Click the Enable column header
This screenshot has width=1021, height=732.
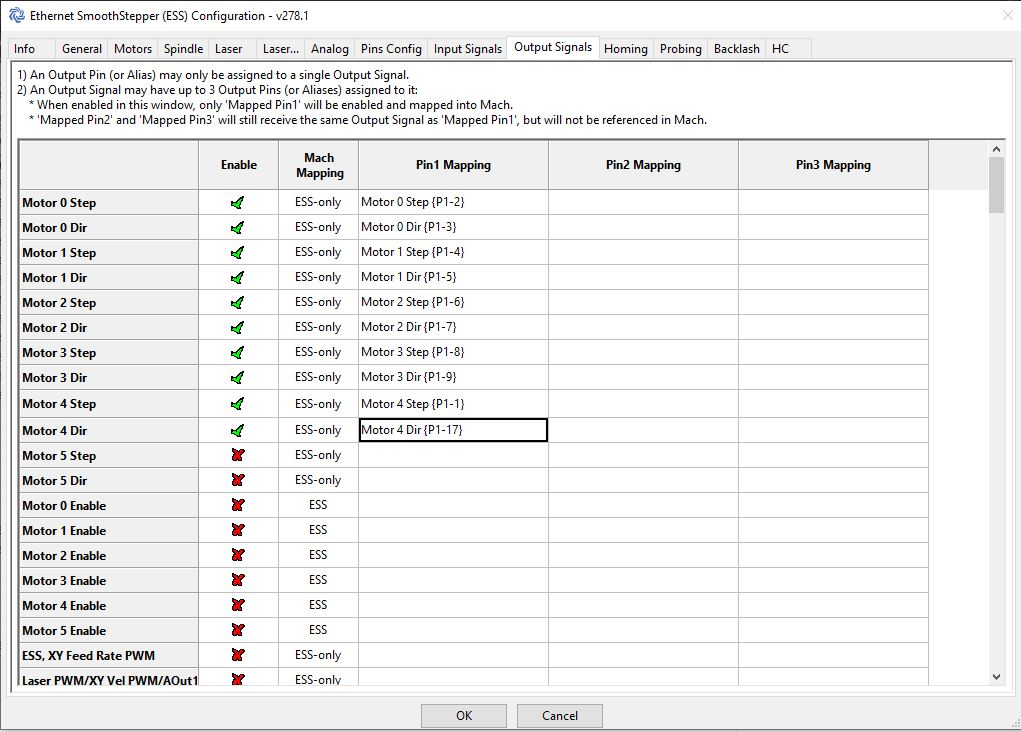238,165
